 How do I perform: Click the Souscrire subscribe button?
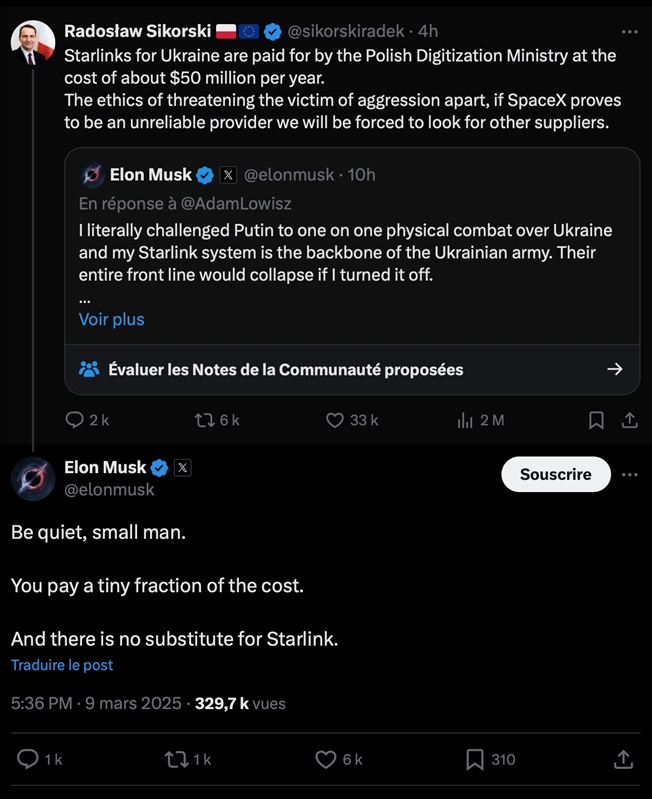coord(555,474)
